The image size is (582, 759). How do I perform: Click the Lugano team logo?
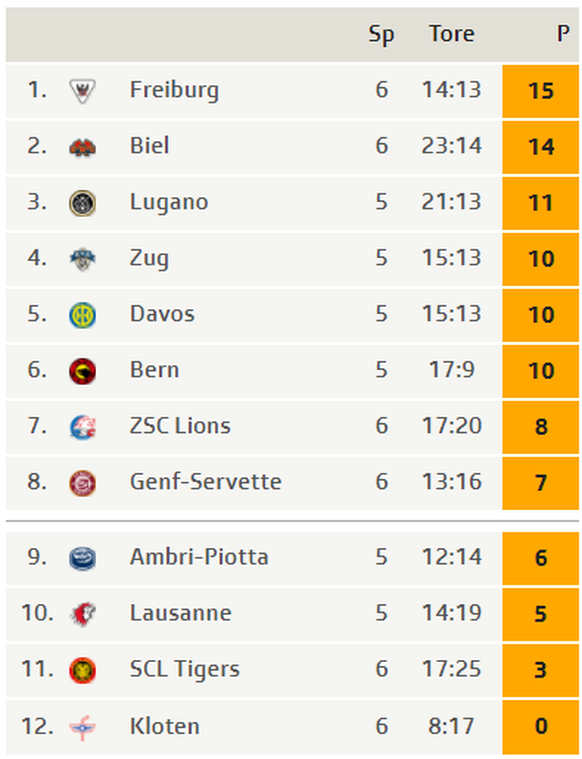coord(82,203)
